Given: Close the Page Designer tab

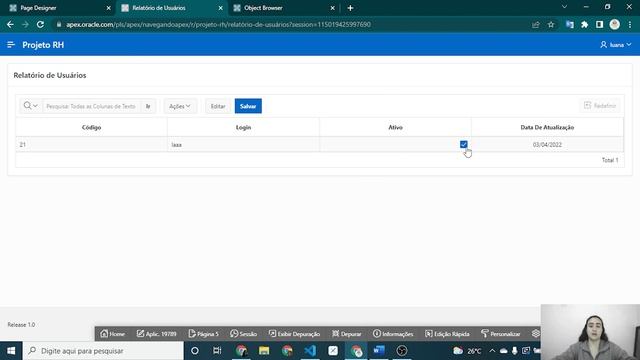Looking at the screenshot, I should point(109,8).
